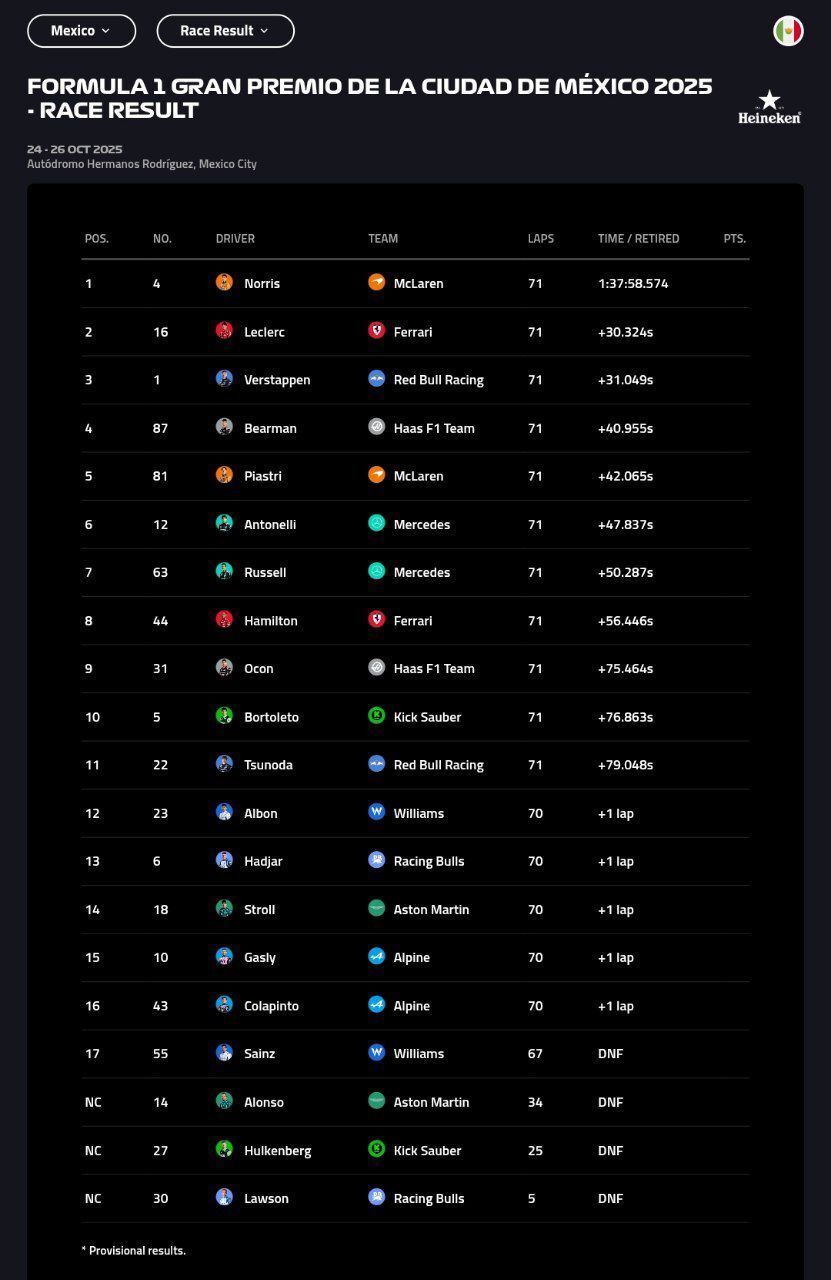Select driver Hamilton's name
The image size is (831, 1280).
click(x=270, y=621)
